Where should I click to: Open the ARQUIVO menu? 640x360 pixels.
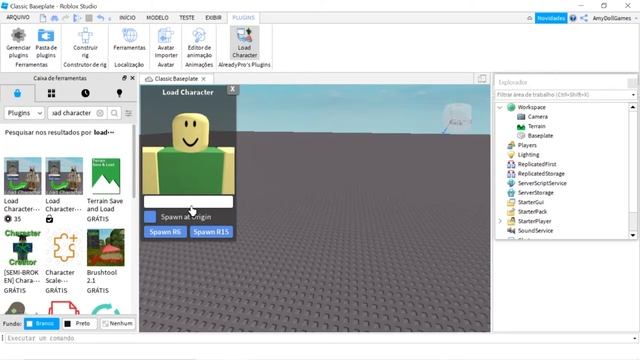[x=18, y=18]
